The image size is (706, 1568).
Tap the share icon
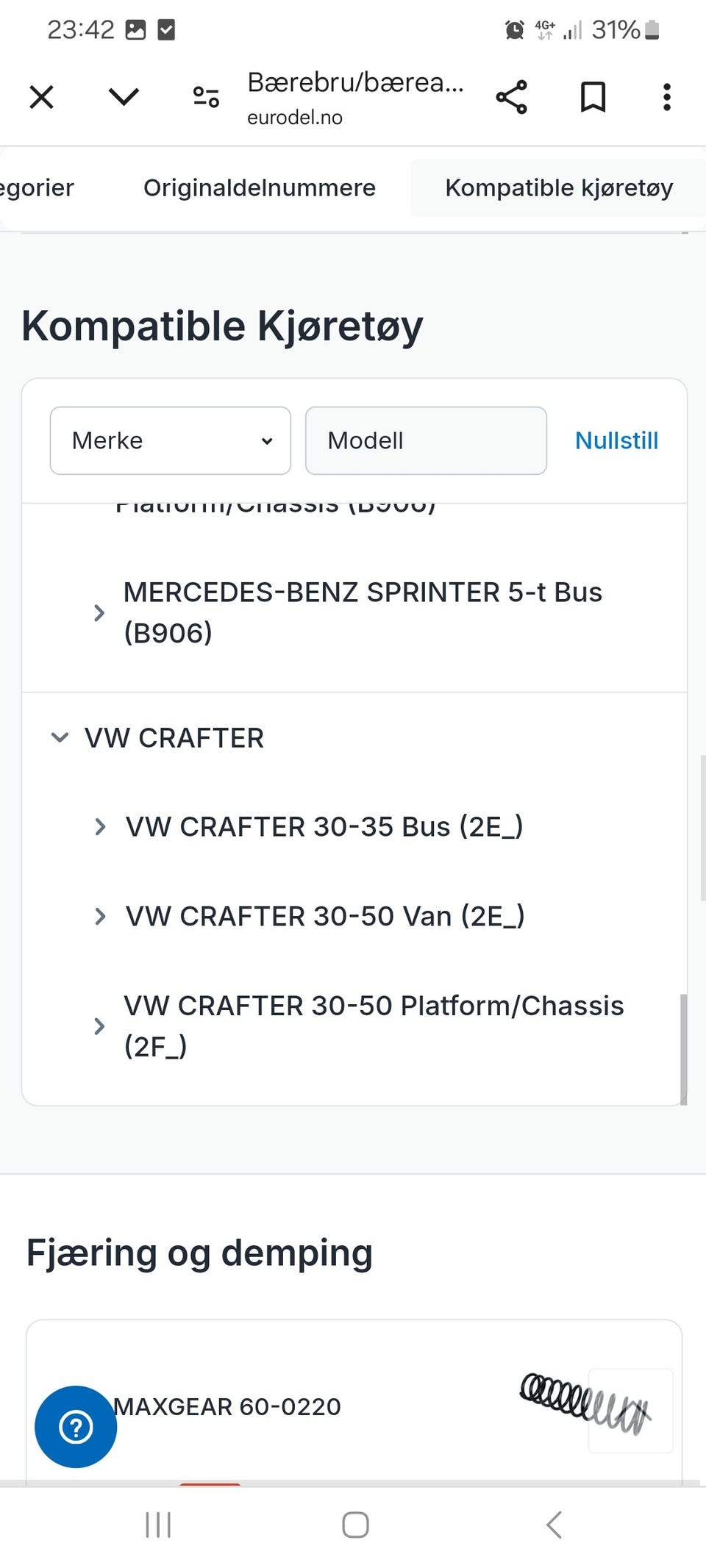tap(512, 97)
